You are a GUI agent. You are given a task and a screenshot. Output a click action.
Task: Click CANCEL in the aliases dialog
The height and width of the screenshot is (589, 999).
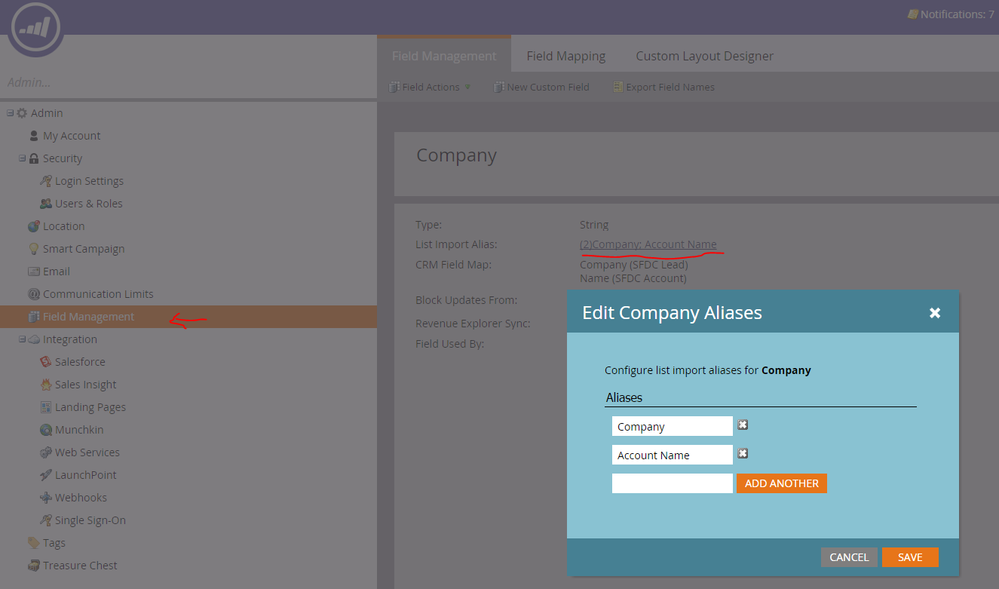coord(849,557)
